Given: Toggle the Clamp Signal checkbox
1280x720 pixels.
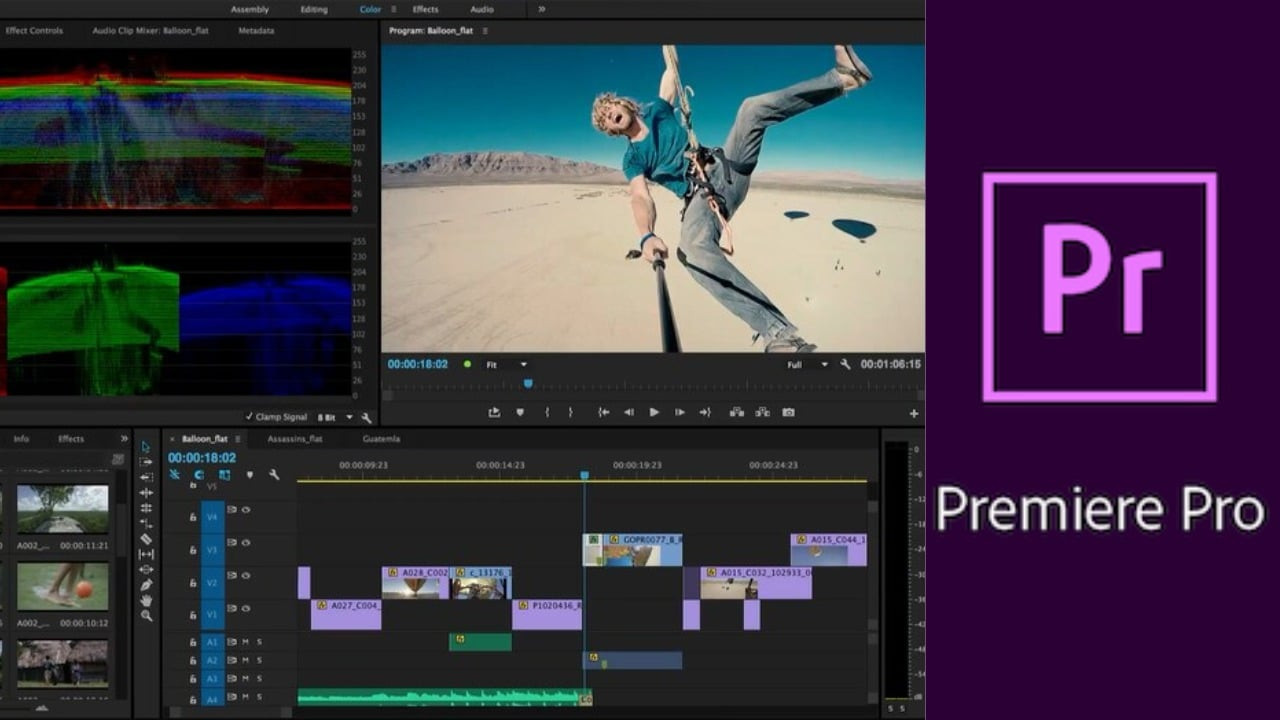Looking at the screenshot, I should click(250, 417).
